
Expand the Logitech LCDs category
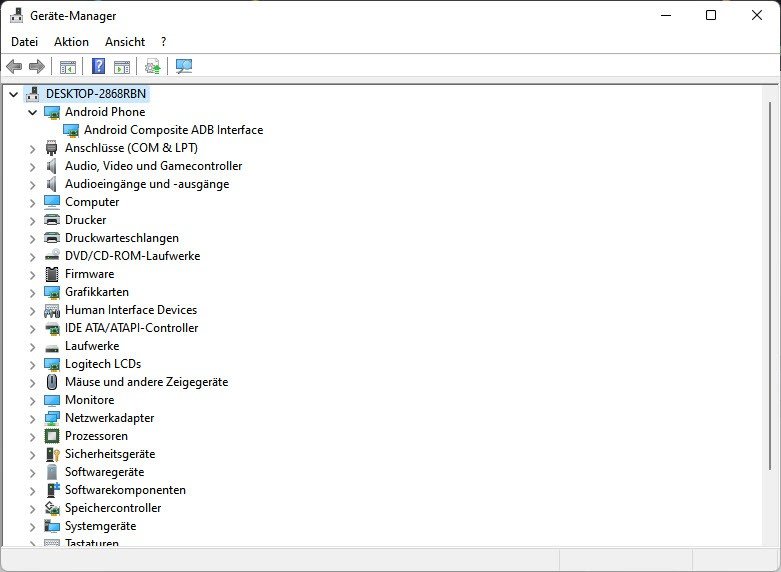[32, 364]
